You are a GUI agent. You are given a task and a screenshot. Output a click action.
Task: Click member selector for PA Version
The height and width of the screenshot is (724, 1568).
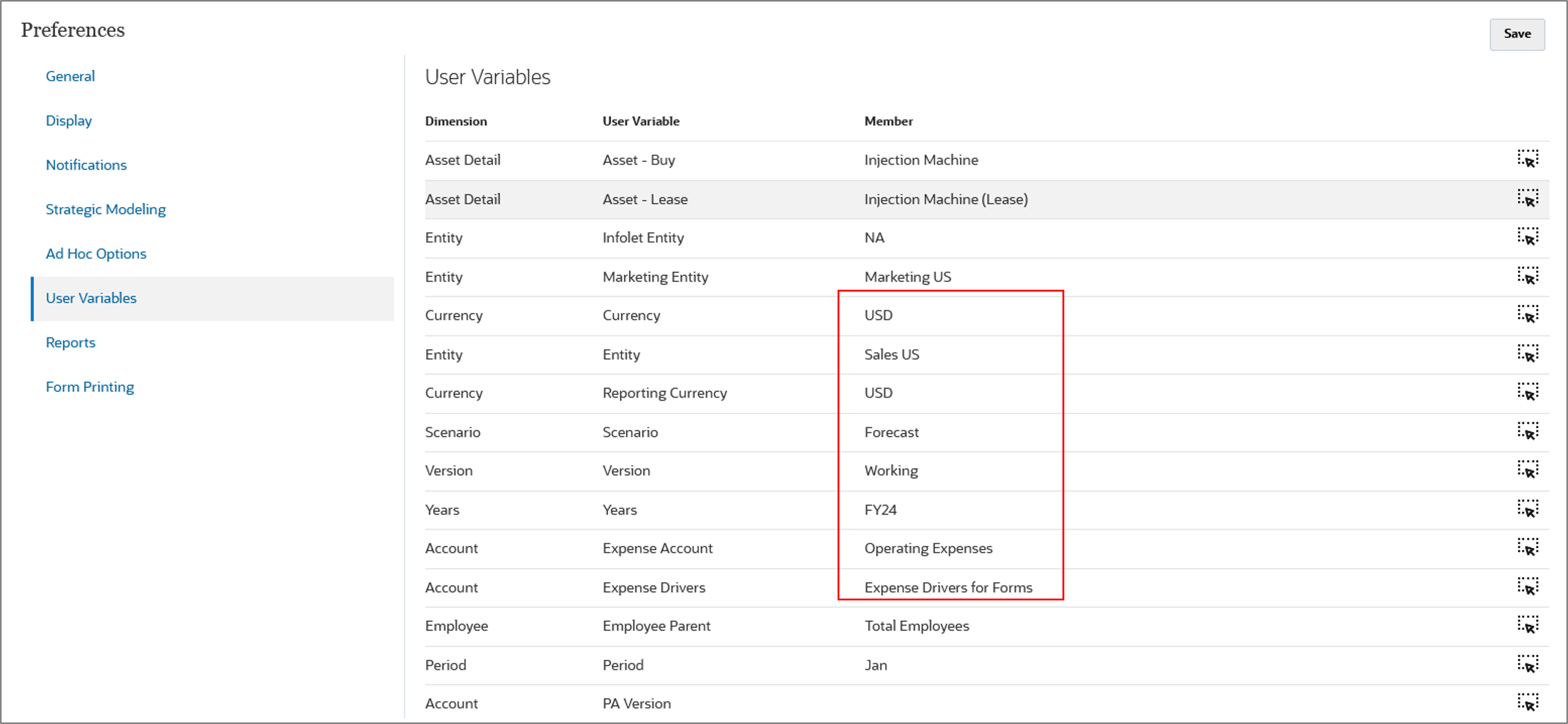(x=1527, y=703)
